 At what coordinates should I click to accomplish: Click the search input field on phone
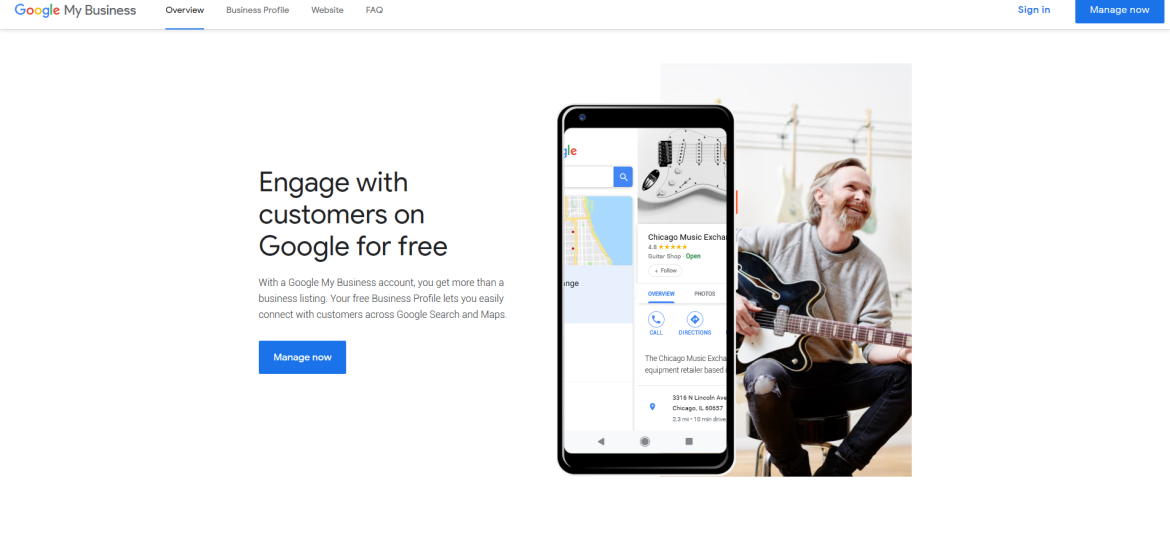click(x=589, y=177)
